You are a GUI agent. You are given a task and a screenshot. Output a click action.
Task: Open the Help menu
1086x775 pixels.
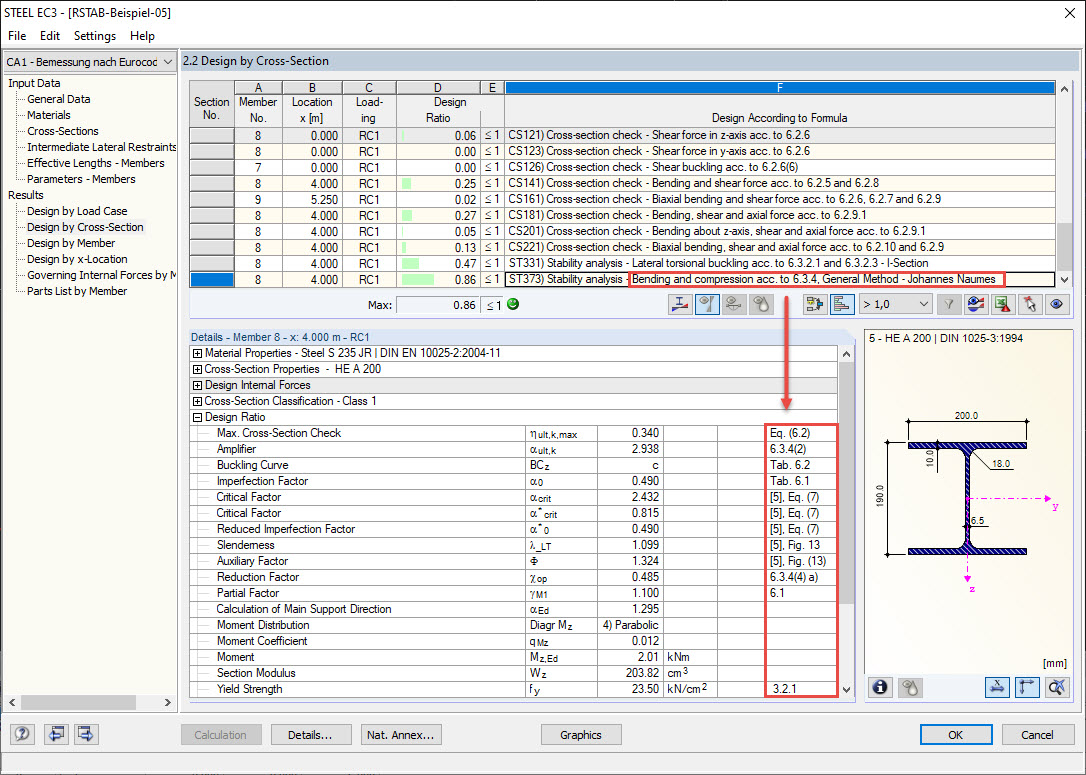point(142,36)
